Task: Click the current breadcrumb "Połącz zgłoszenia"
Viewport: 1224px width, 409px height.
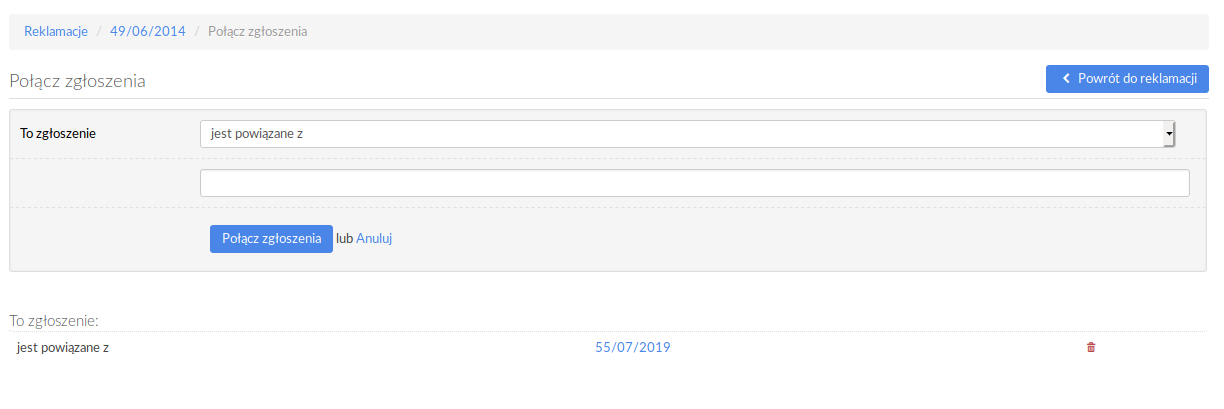Action: [257, 32]
